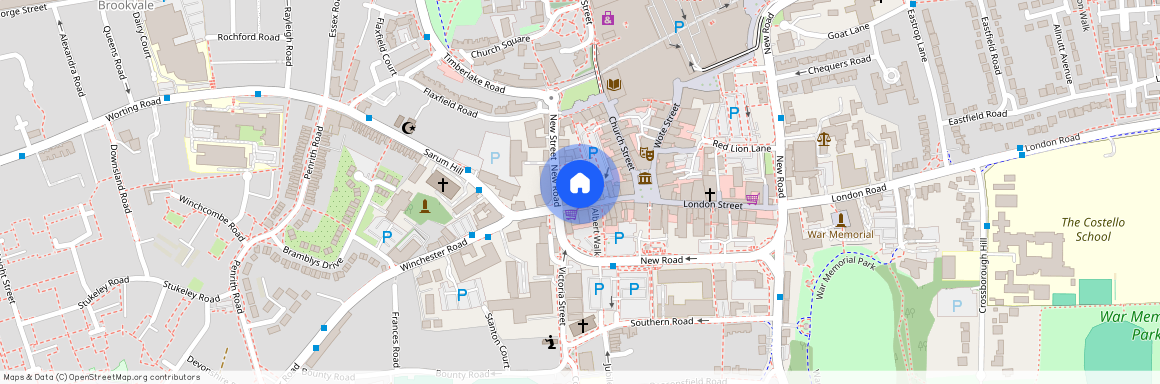Select the parking icon nearest Victoria Street
This screenshot has height=384, width=1160.
598,289
